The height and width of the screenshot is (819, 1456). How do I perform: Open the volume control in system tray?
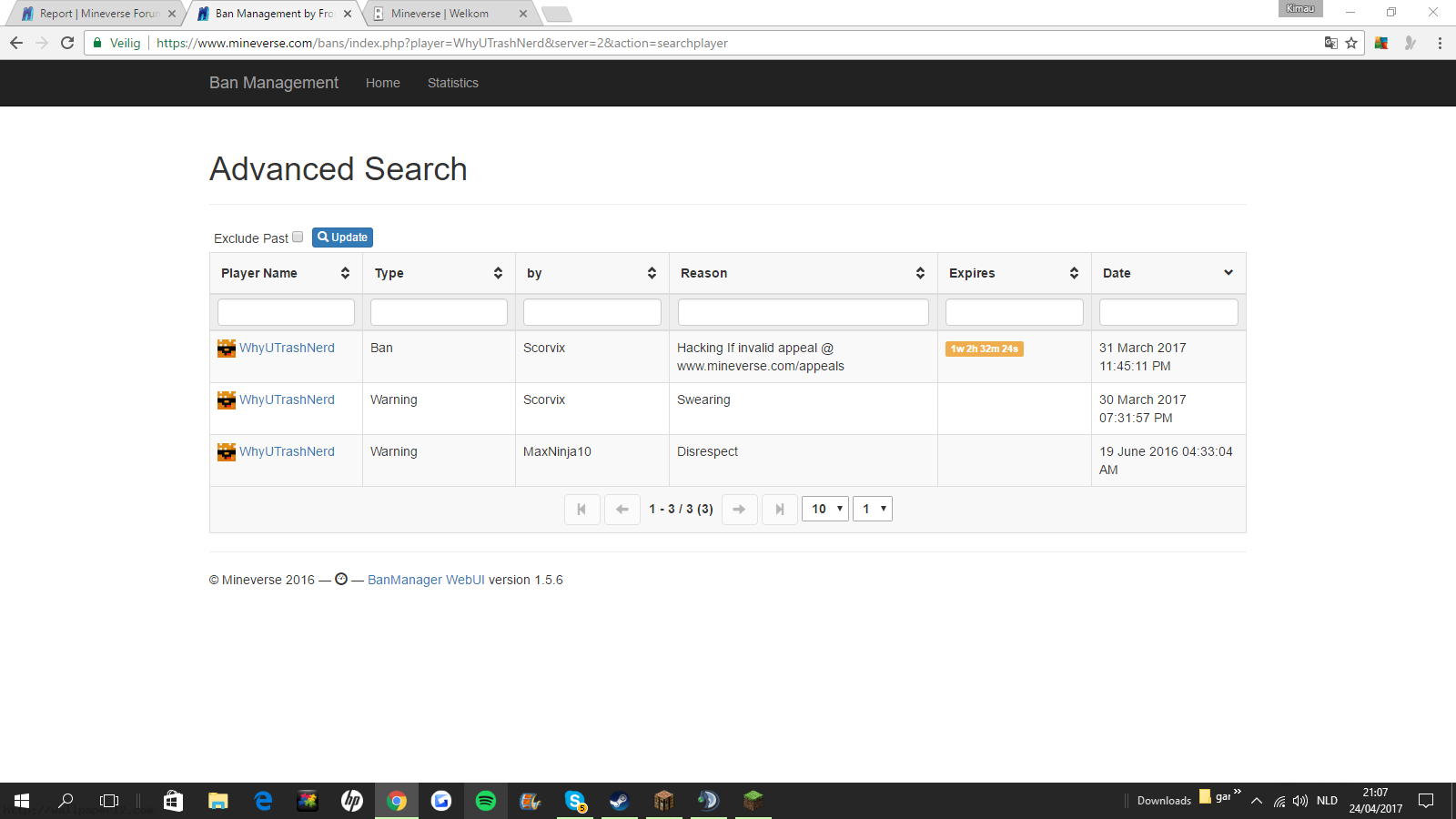(1300, 801)
